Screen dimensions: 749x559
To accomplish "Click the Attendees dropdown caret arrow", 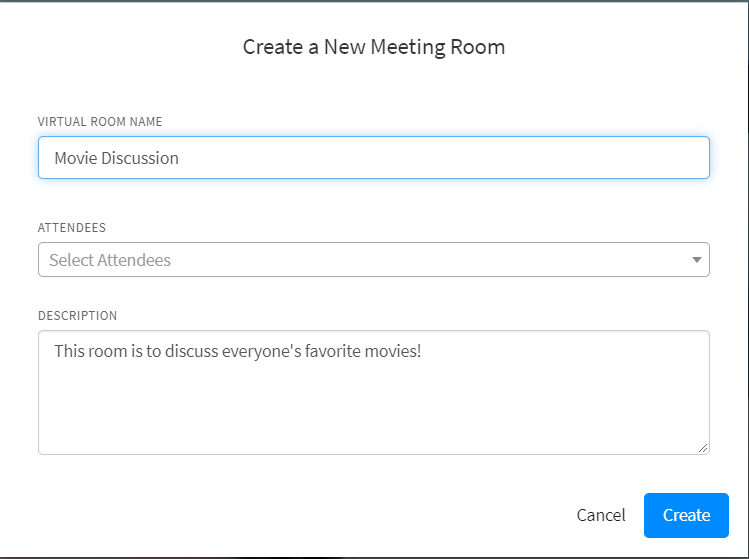I will point(696,260).
